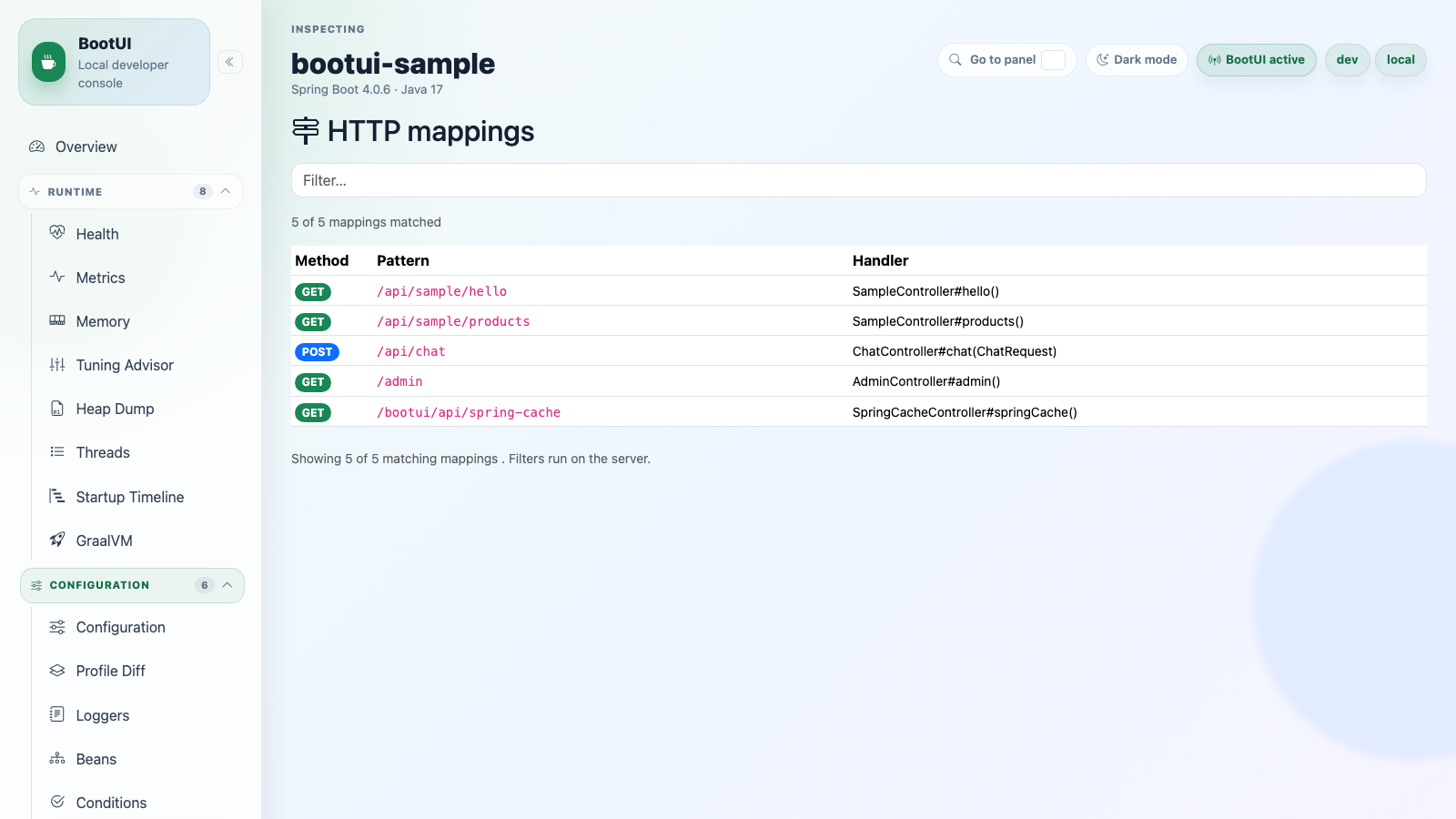This screenshot has height=819, width=1456.
Task: Click the search magnifier icon in Go to panel
Action: coord(955,60)
